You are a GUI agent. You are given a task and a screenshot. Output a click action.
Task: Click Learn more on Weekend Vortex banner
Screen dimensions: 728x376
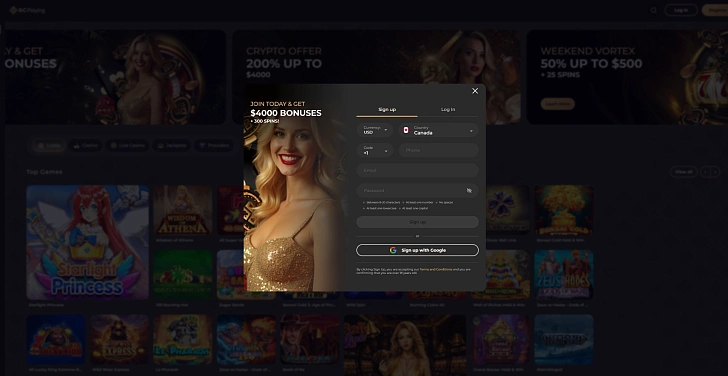(x=558, y=104)
